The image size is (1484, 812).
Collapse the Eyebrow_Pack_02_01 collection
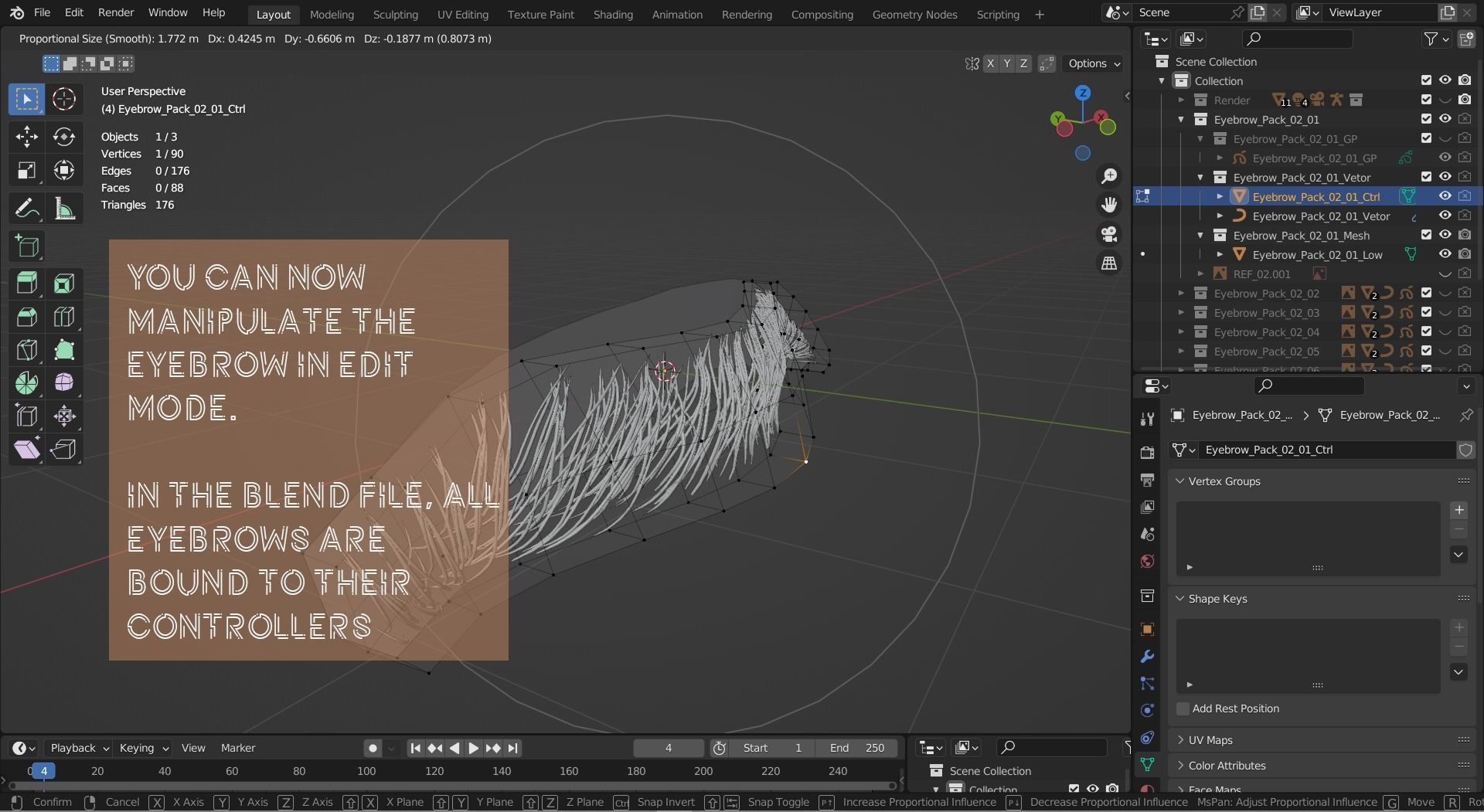(x=1181, y=119)
